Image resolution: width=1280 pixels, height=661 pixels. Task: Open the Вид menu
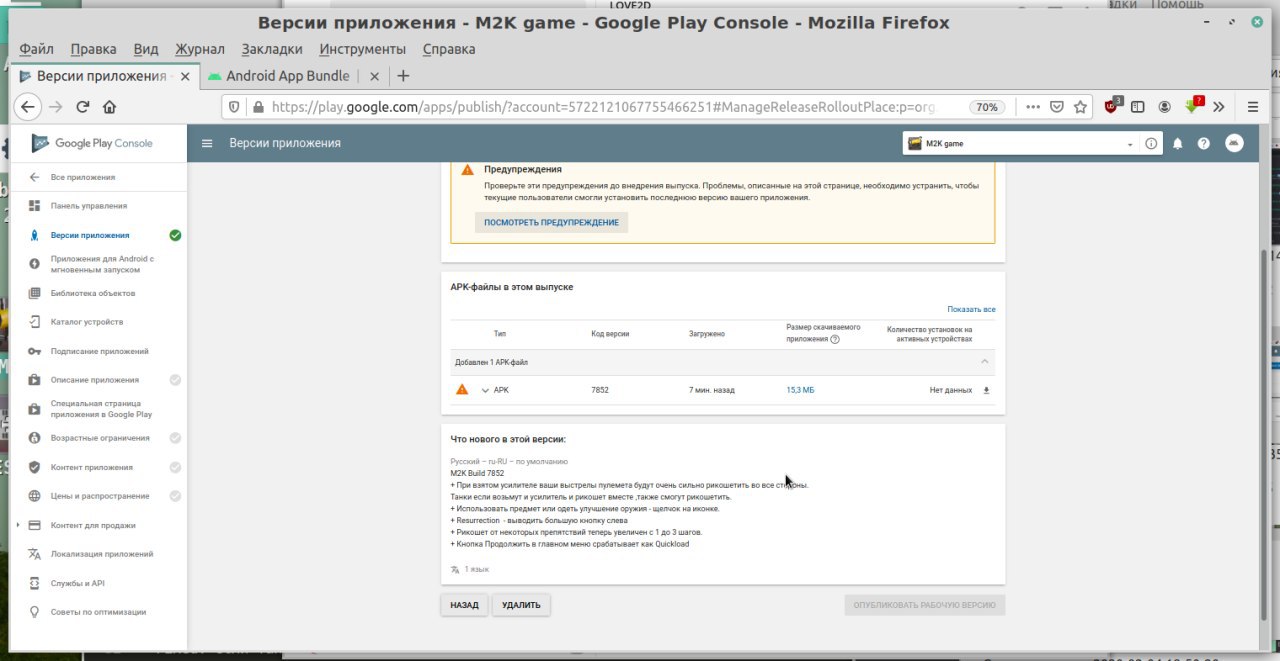(146, 49)
